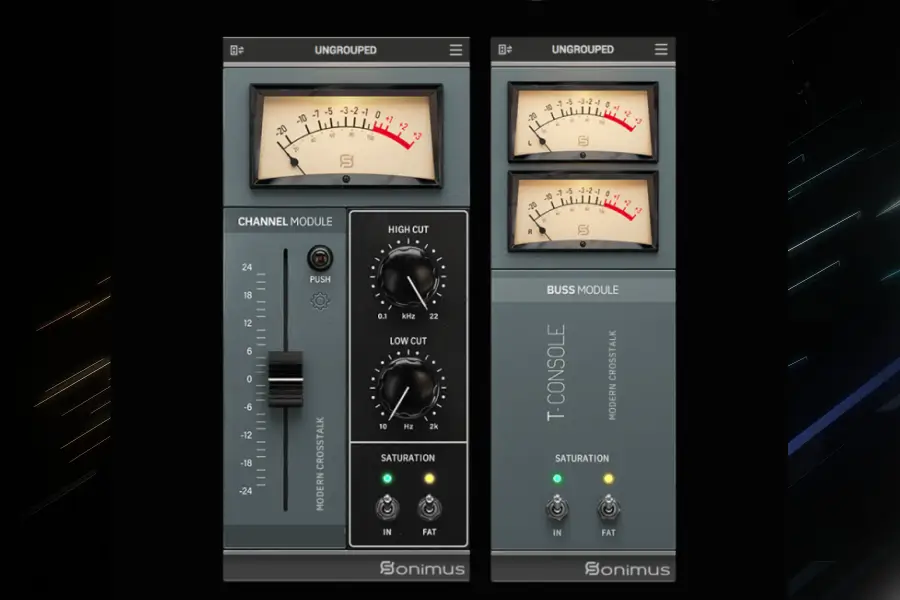Viewport: 900px width, 600px height.
Task: Flip the Channel Module saturation FAT switch
Action: 429,508
